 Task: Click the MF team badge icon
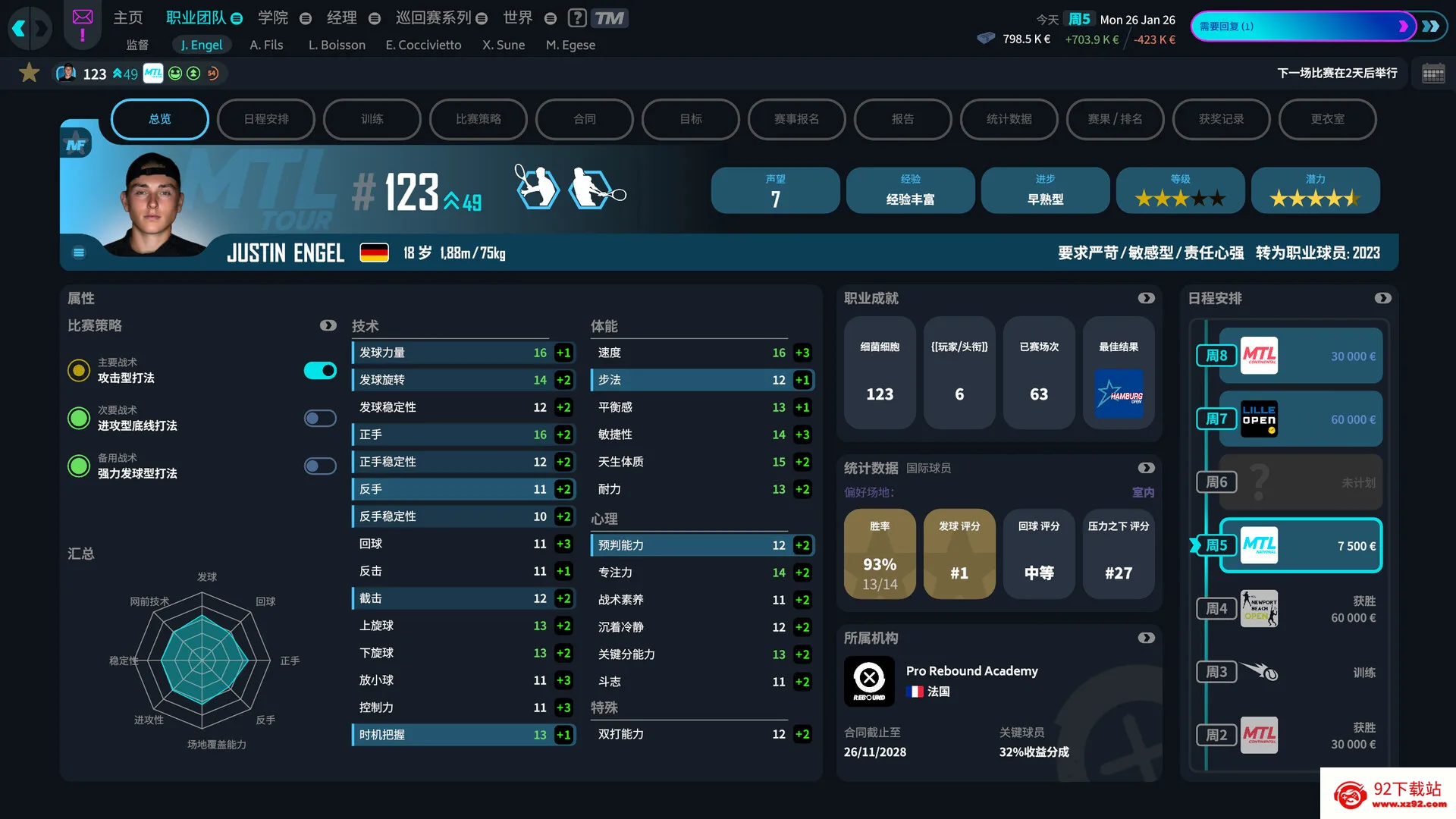[x=76, y=145]
